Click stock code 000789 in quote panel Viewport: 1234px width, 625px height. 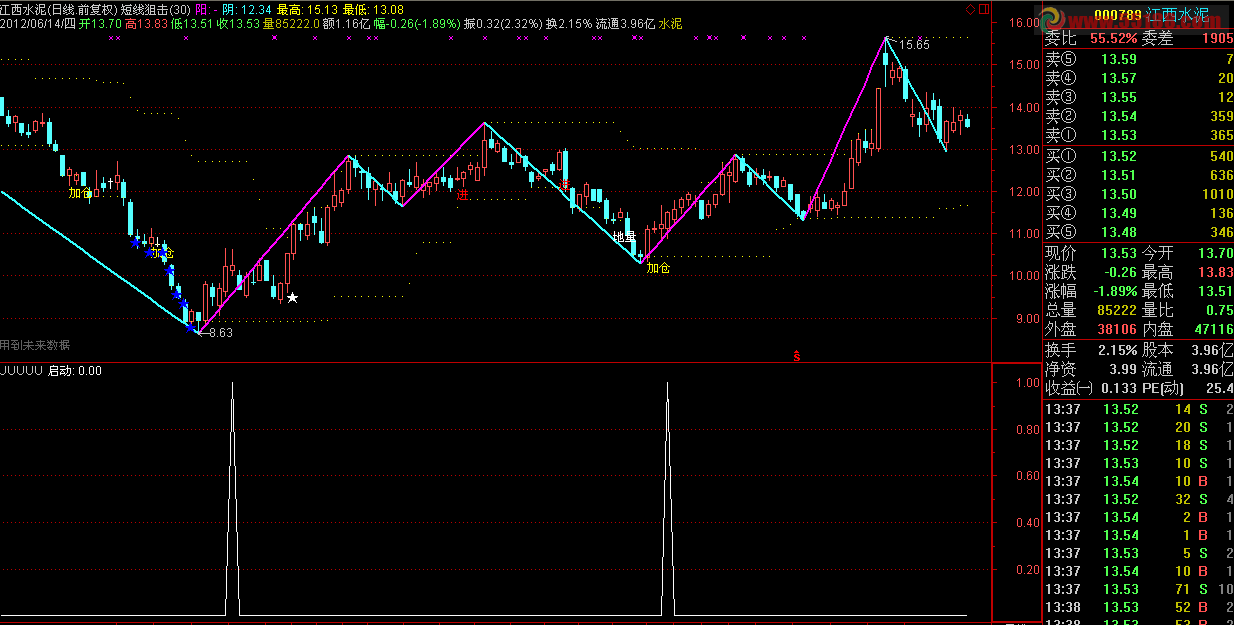[x=1118, y=17]
